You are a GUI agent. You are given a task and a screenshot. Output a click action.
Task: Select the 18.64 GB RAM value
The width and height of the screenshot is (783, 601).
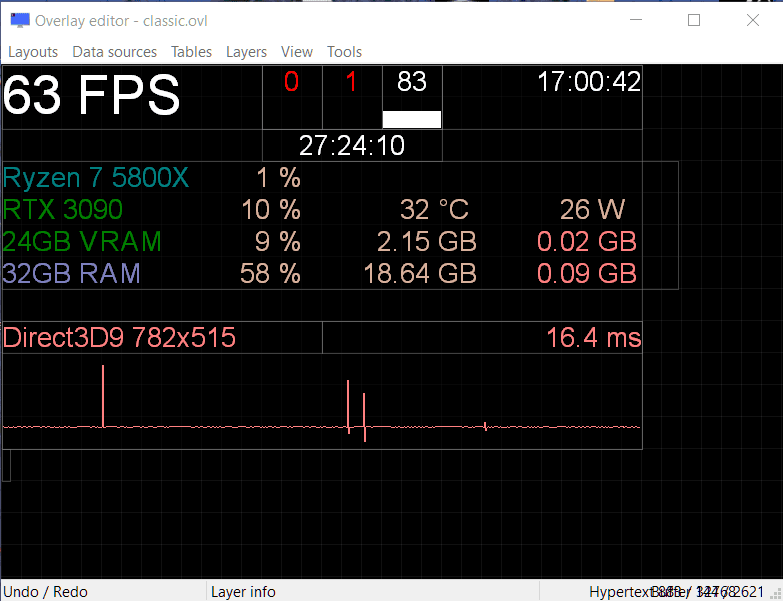point(420,274)
